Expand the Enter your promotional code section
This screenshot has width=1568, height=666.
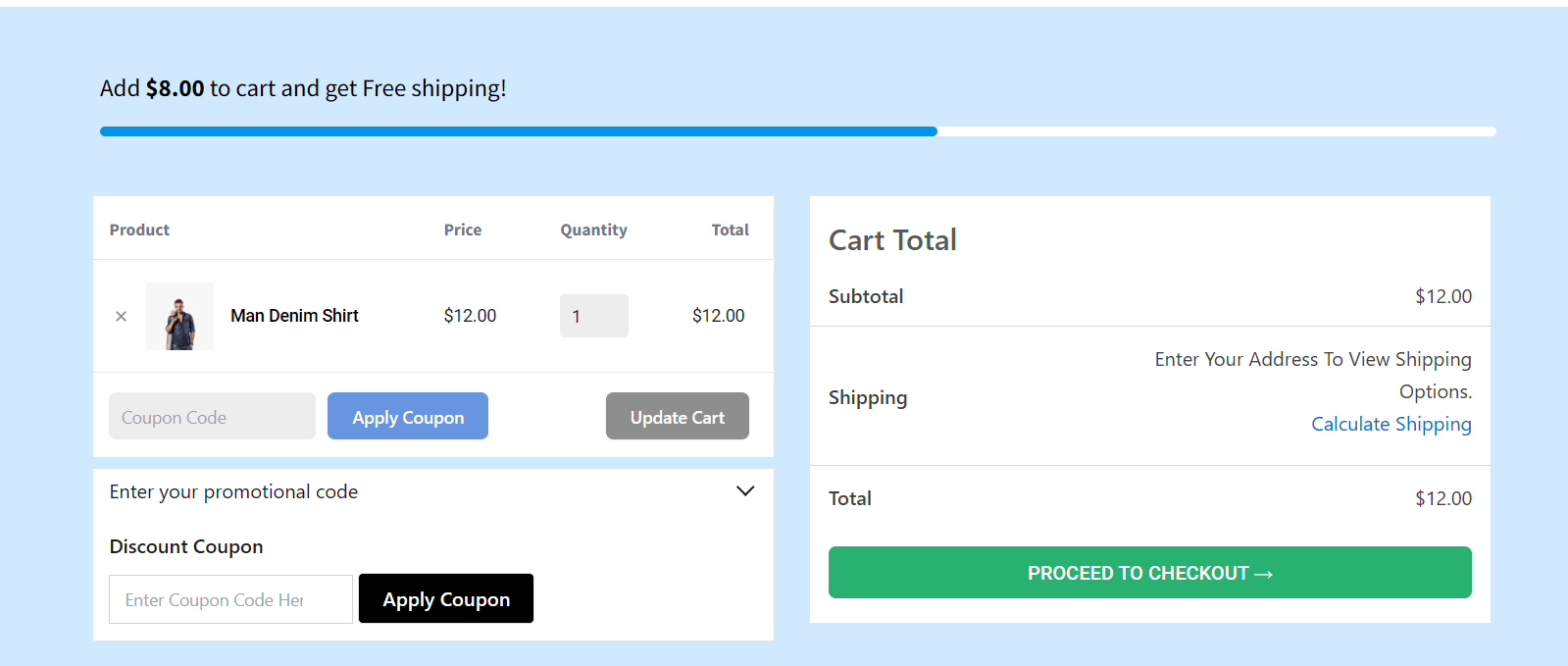[x=233, y=491]
